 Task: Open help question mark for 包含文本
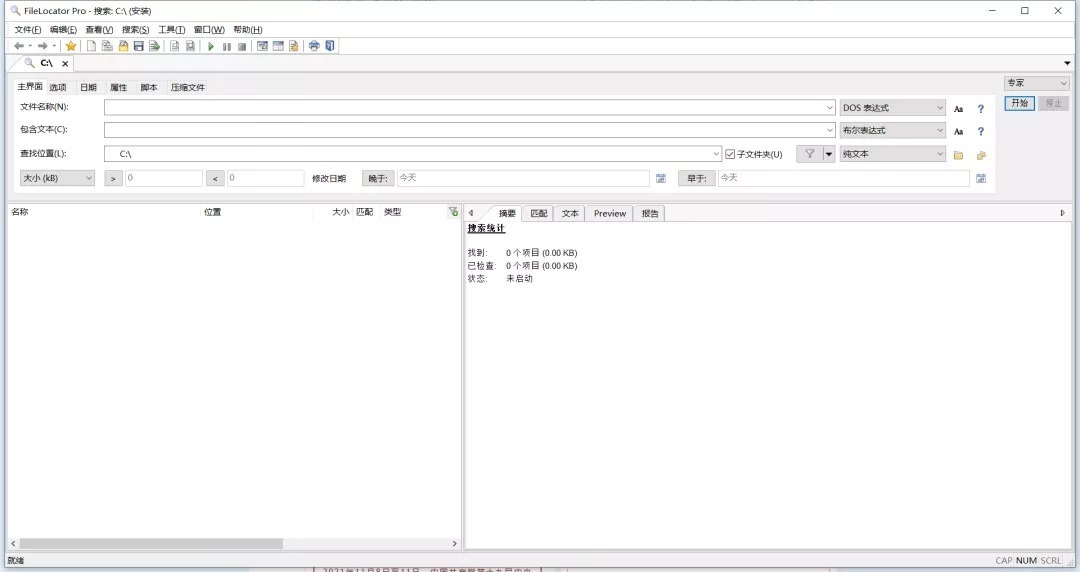pos(981,131)
